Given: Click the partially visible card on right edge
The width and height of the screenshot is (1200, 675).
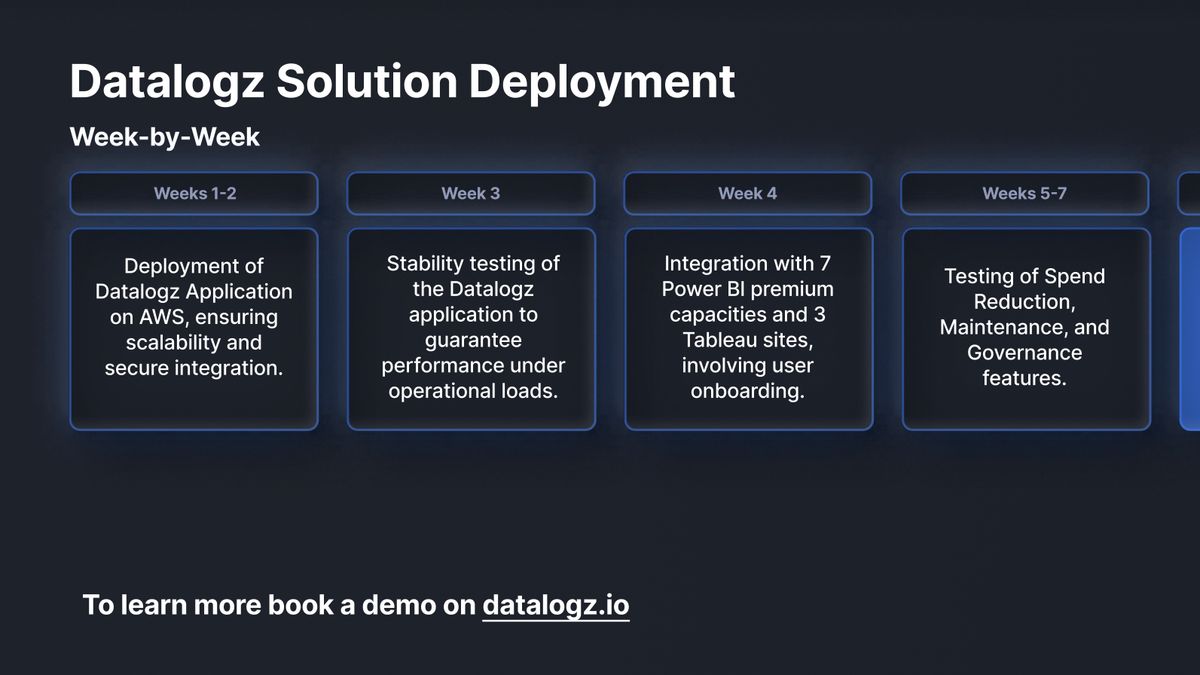Looking at the screenshot, I should click(1192, 328).
